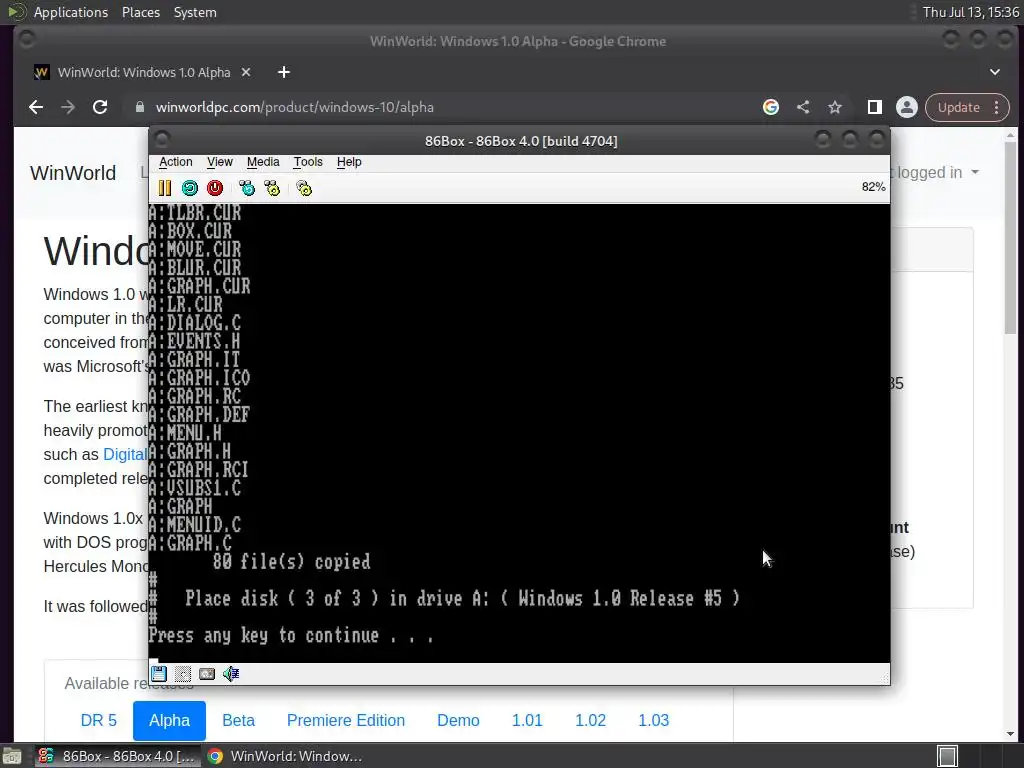The height and width of the screenshot is (768, 1024).
Task: Select the 1.03 release tab
Action: coord(654,720)
